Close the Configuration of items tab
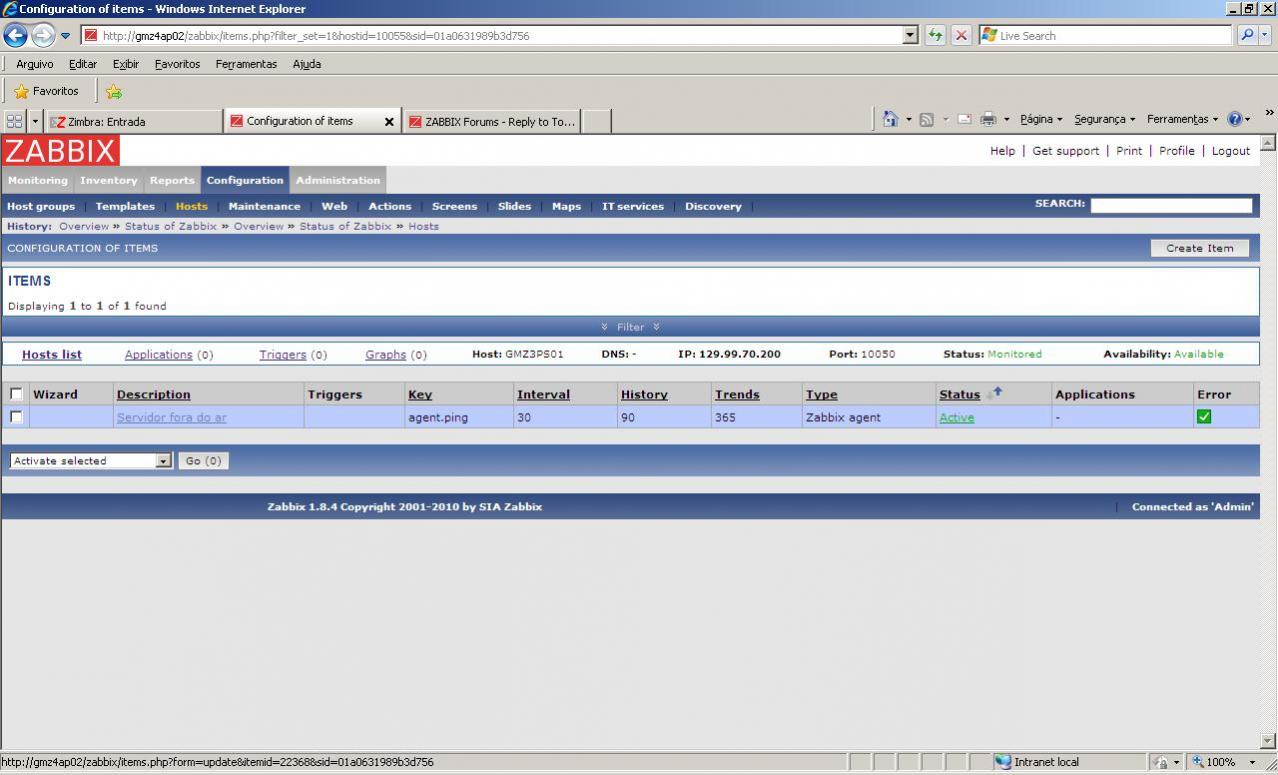Viewport: 1278px width, 775px height. coord(389,122)
